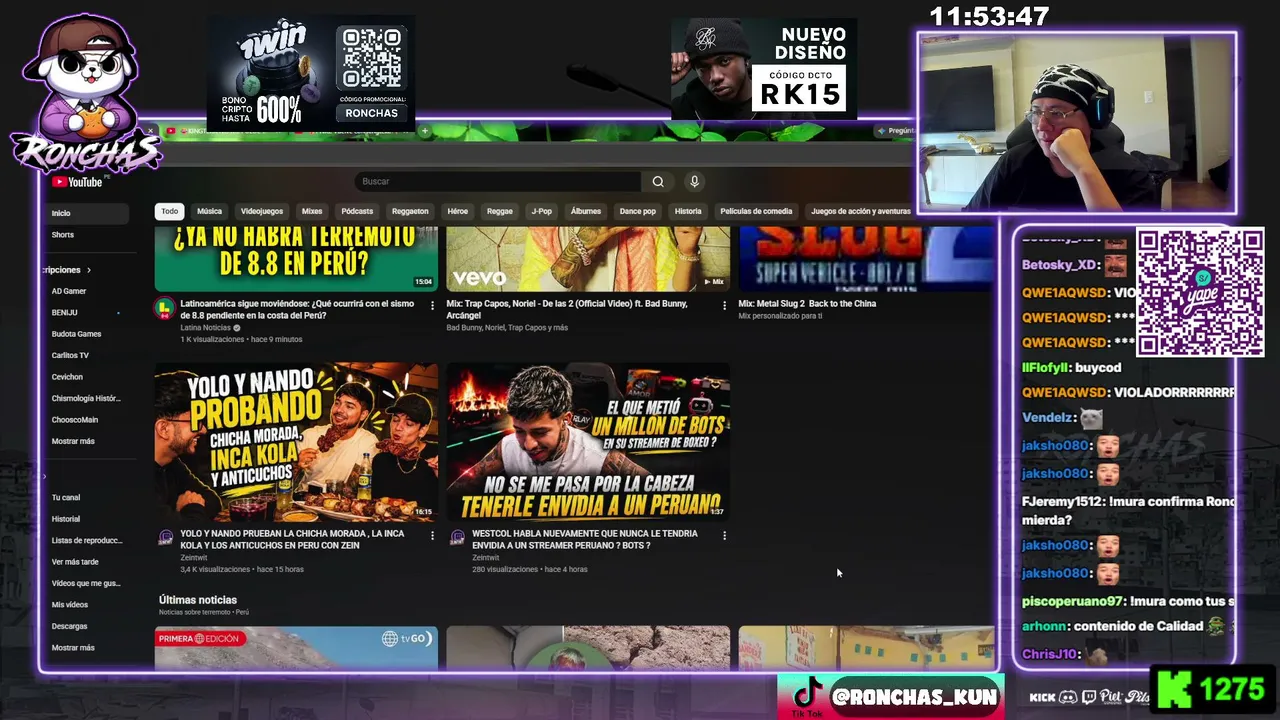Expand subscriptions with Mostrar más below ChooscoMain
The width and height of the screenshot is (1280, 720).
tap(73, 441)
